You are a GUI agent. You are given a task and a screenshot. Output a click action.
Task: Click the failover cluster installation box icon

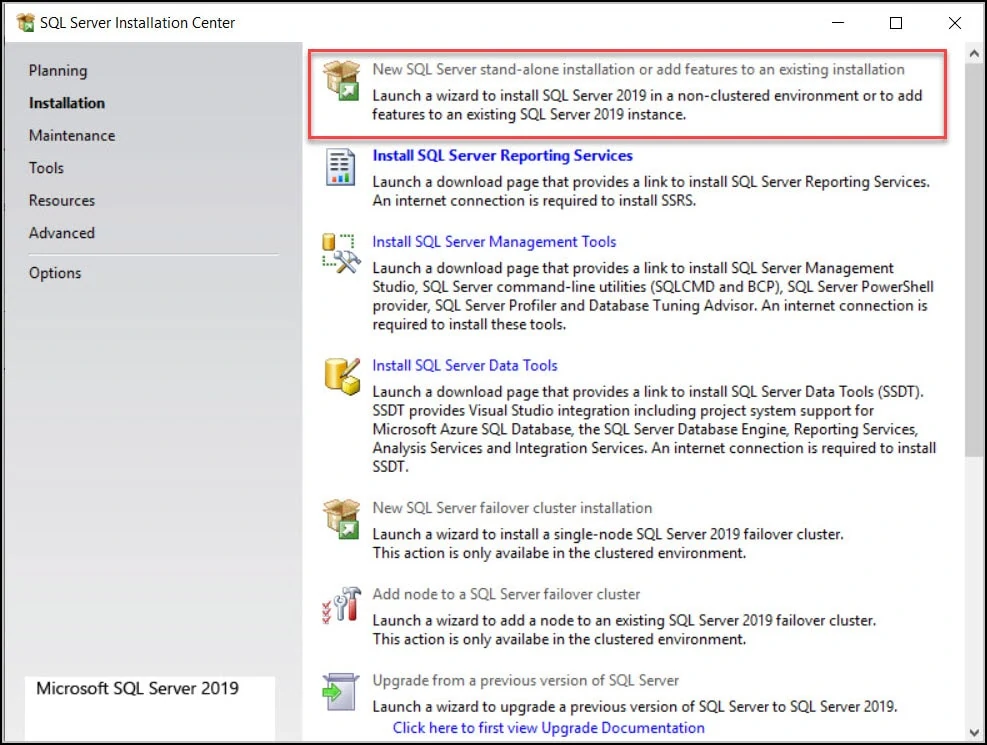click(341, 519)
